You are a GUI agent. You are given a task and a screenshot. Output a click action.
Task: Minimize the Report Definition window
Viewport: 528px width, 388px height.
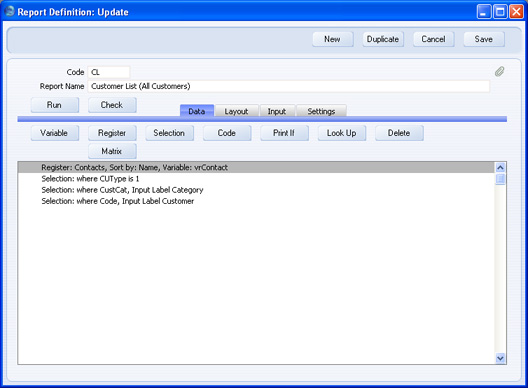(x=484, y=12)
